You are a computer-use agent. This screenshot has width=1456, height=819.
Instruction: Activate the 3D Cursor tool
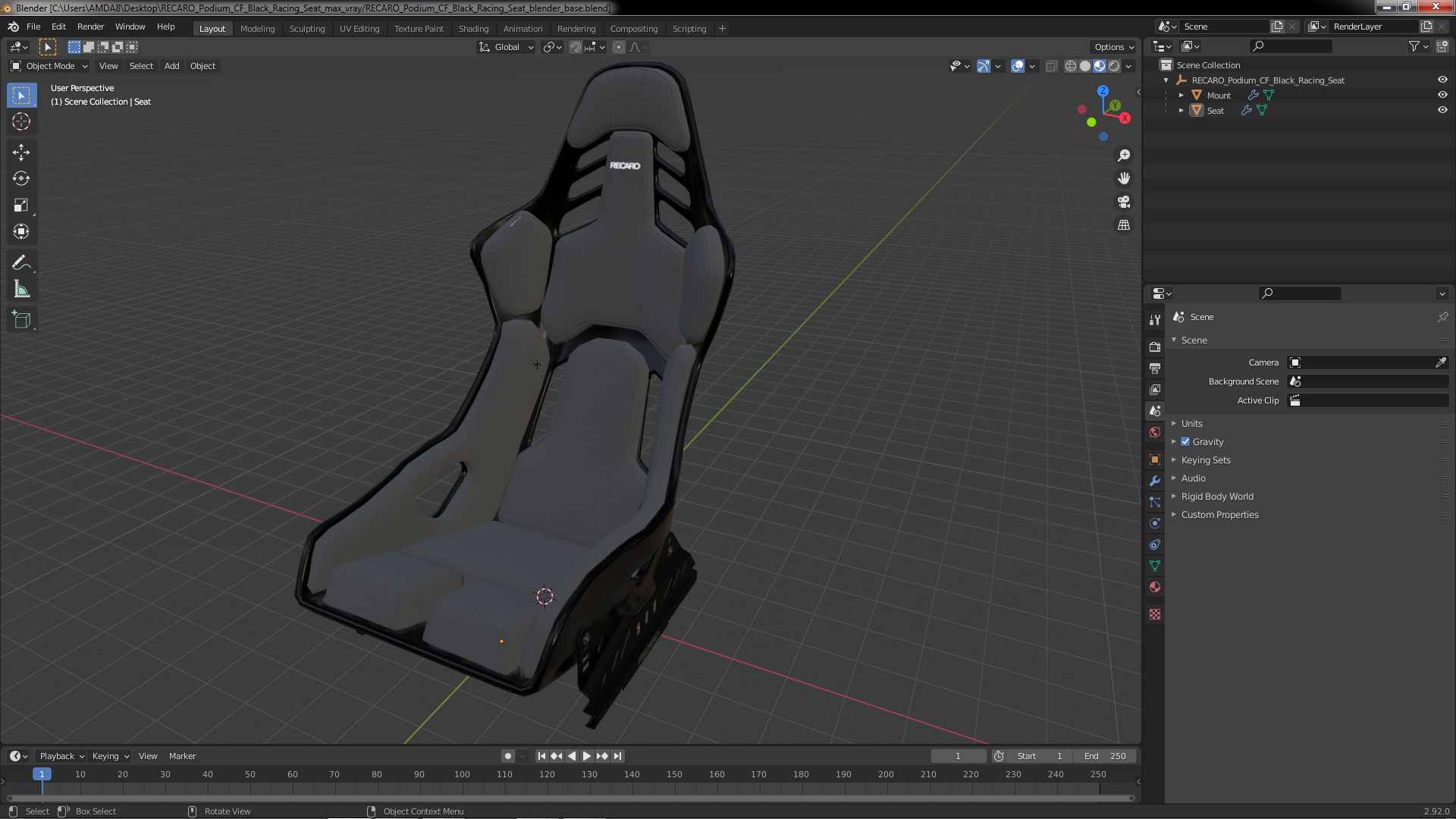coord(21,121)
